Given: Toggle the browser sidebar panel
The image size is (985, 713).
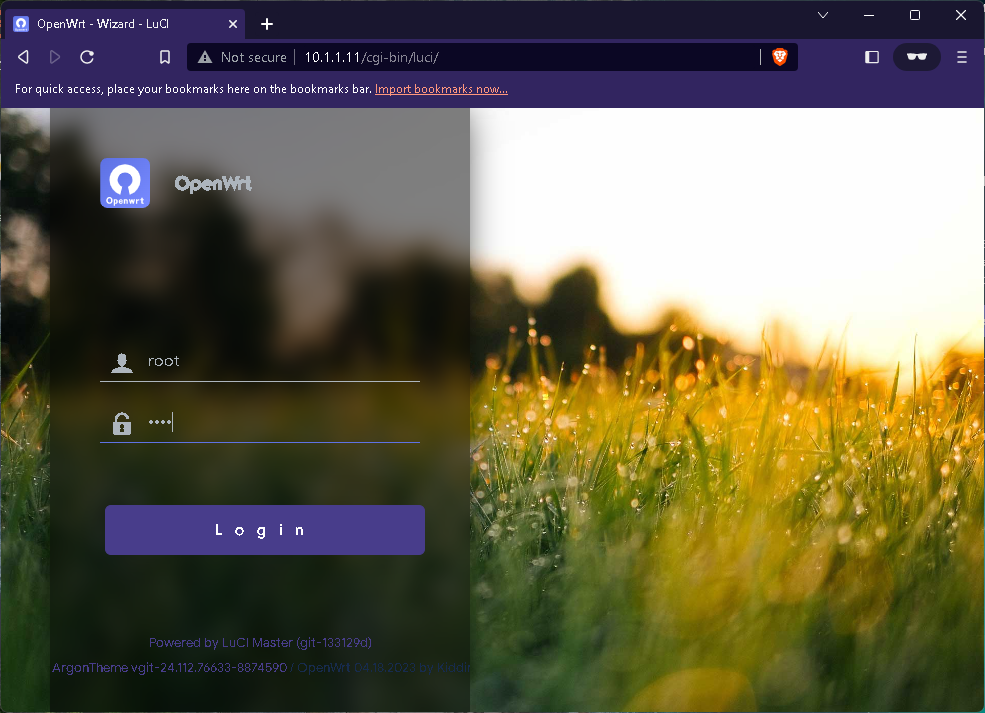Looking at the screenshot, I should point(871,57).
